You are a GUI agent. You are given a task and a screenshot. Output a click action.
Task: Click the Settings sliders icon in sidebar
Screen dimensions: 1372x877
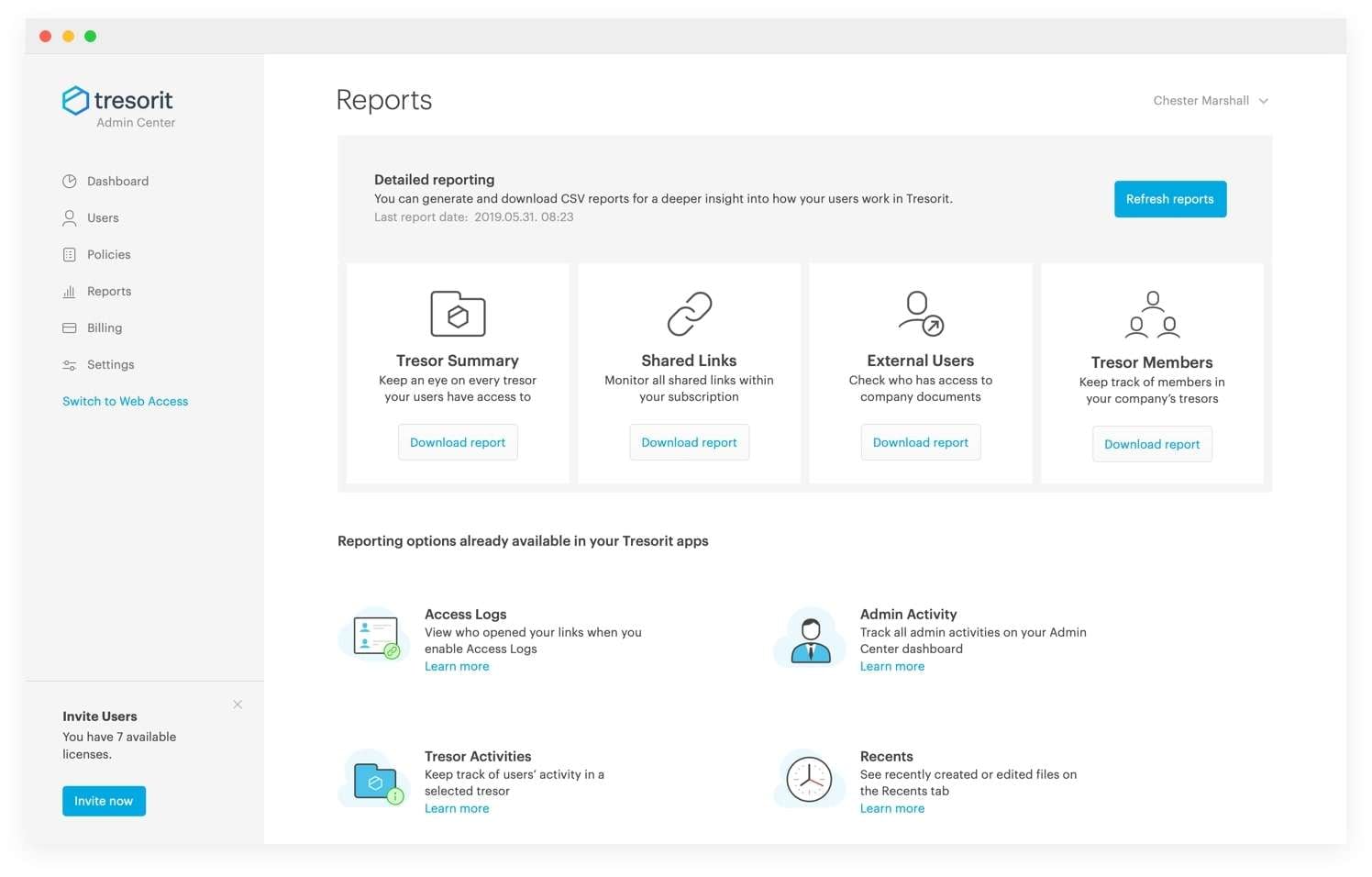pyautogui.click(x=69, y=365)
